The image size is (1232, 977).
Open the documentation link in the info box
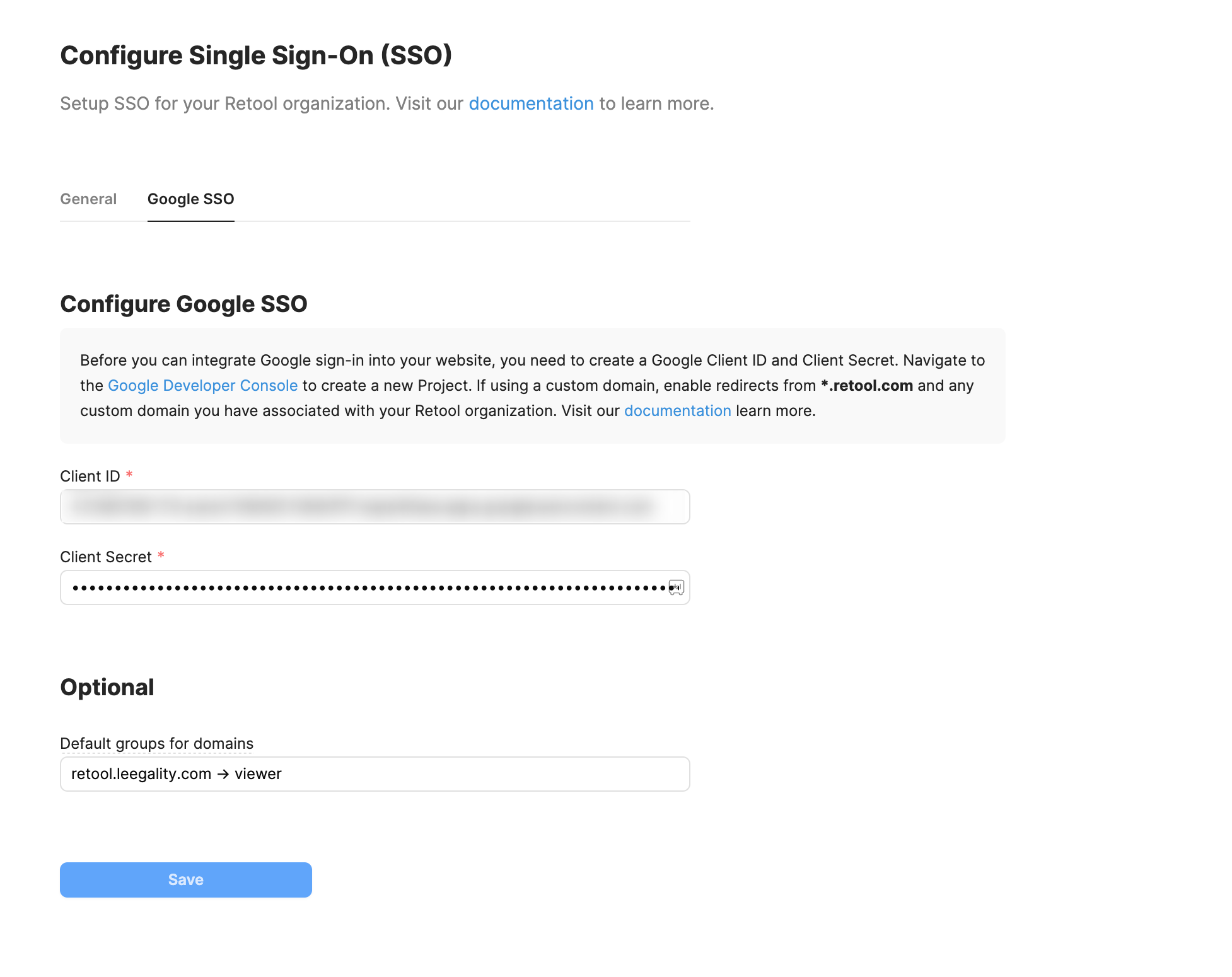(677, 411)
